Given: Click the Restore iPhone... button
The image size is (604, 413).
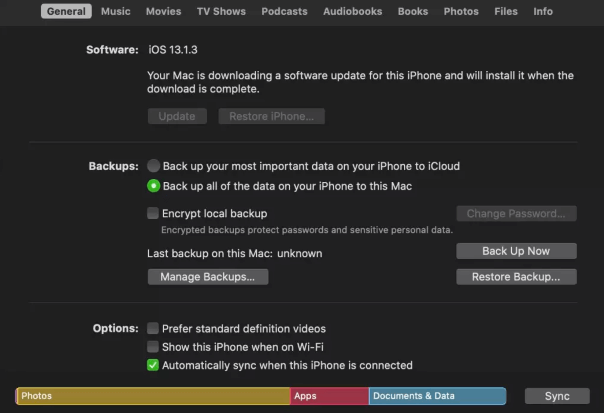Looking at the screenshot, I should pyautogui.click(x=272, y=116).
